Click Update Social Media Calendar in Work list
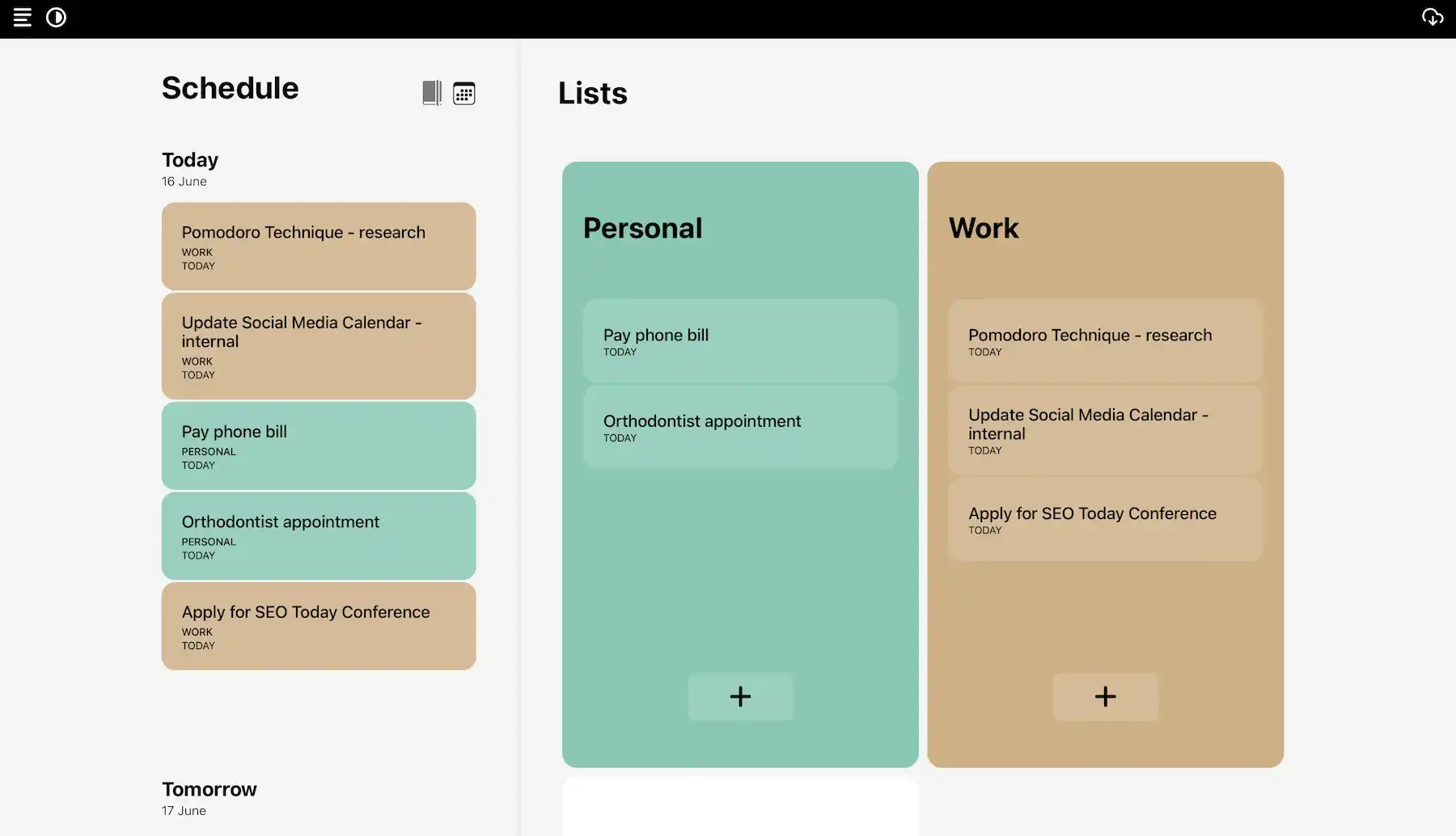This screenshot has height=836, width=1456. pos(1105,430)
